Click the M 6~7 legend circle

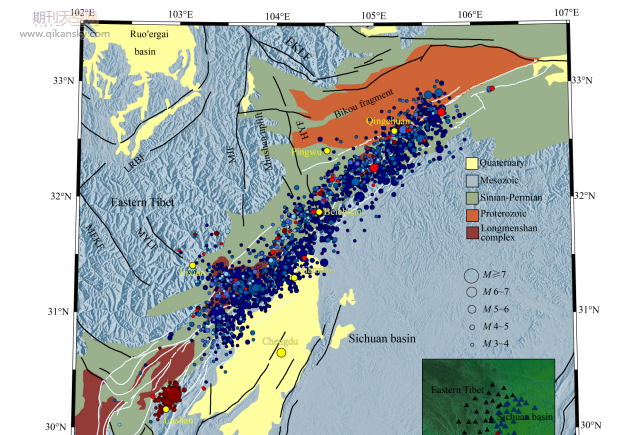click(x=471, y=291)
